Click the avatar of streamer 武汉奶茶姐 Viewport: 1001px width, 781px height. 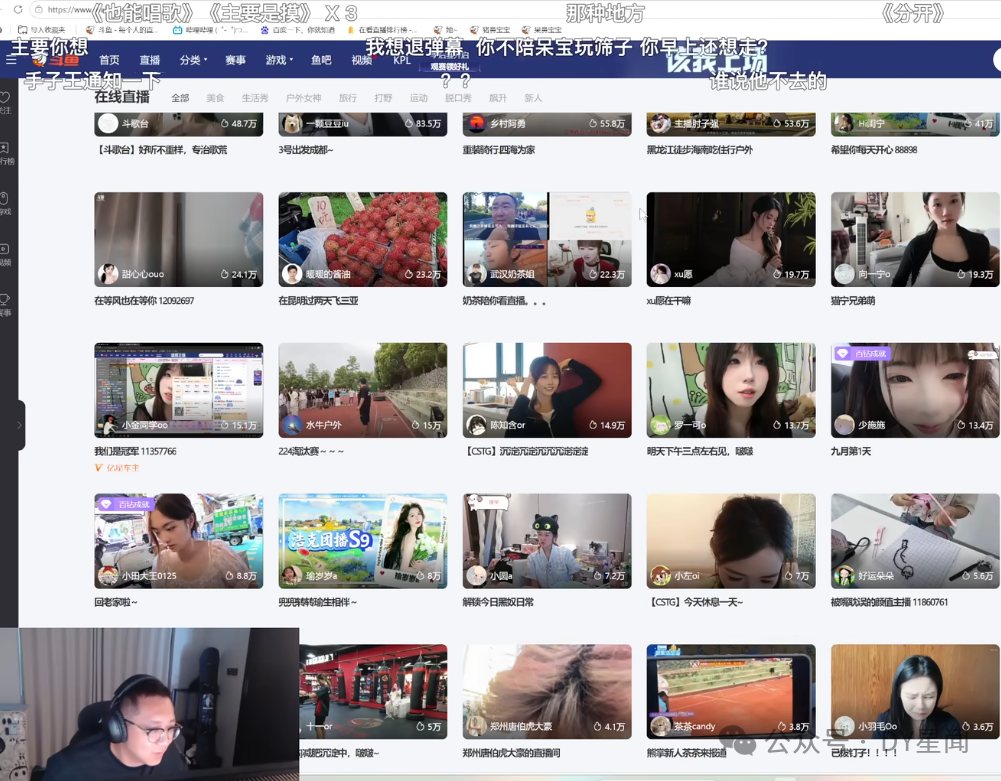coord(476,274)
